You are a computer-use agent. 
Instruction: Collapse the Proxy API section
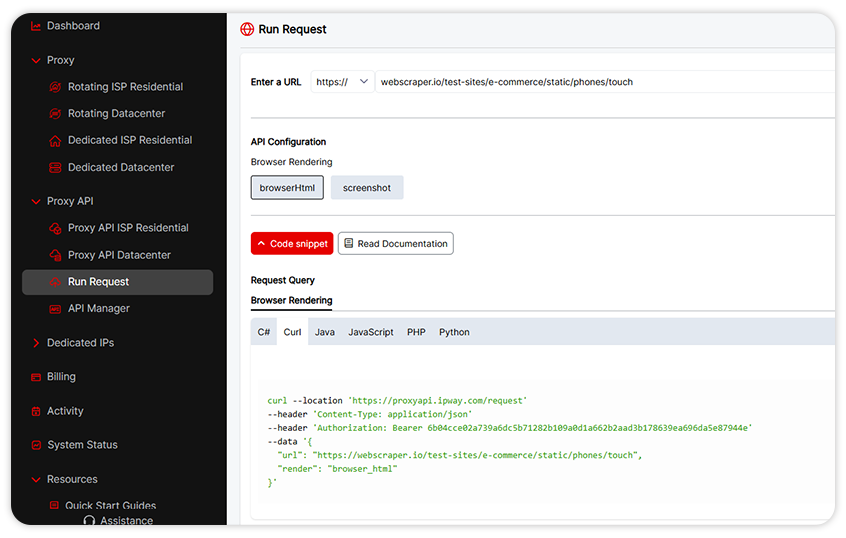37,201
